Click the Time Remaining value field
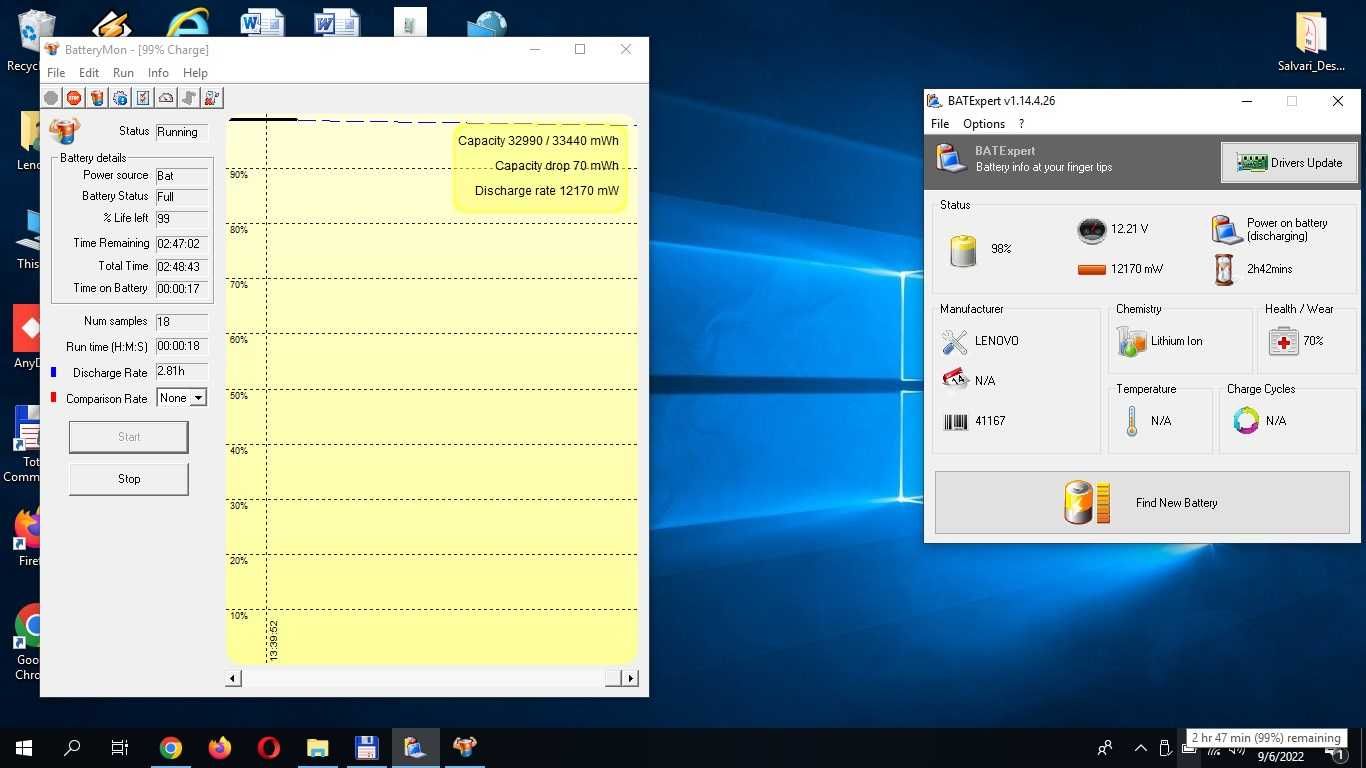The width and height of the screenshot is (1366, 768). coord(182,244)
